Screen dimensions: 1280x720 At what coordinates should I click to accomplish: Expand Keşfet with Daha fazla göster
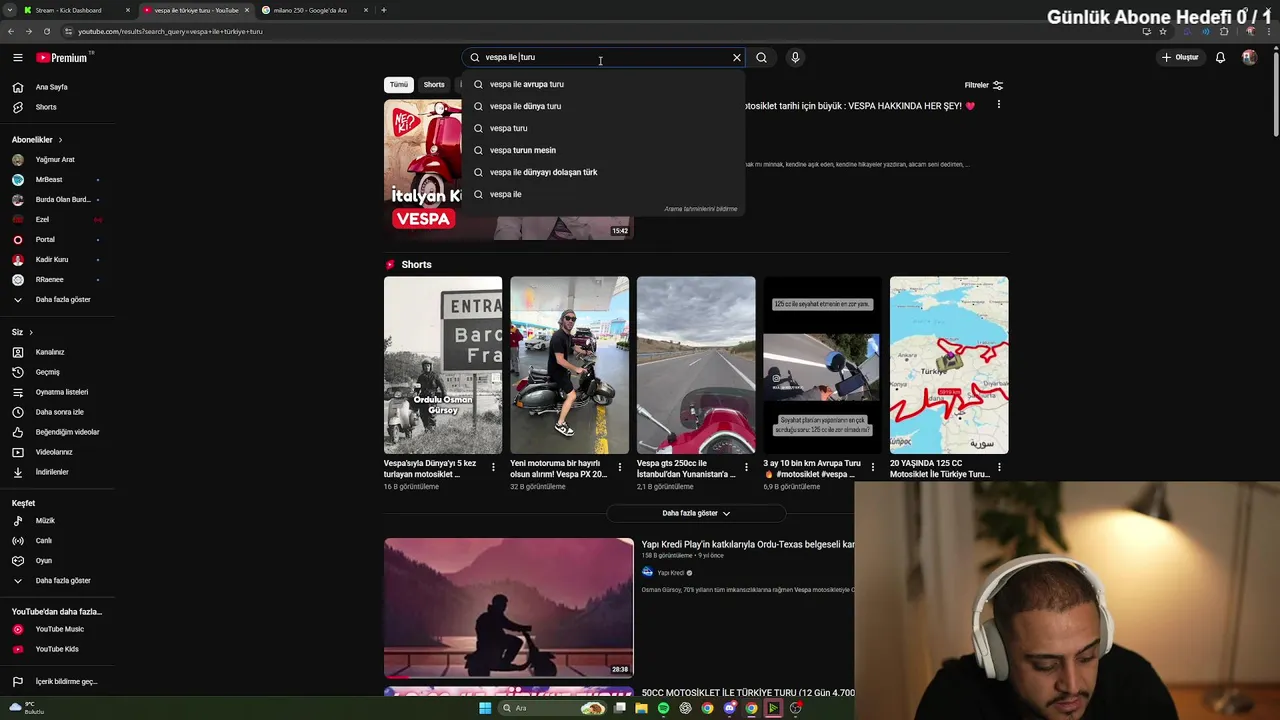[57, 581]
